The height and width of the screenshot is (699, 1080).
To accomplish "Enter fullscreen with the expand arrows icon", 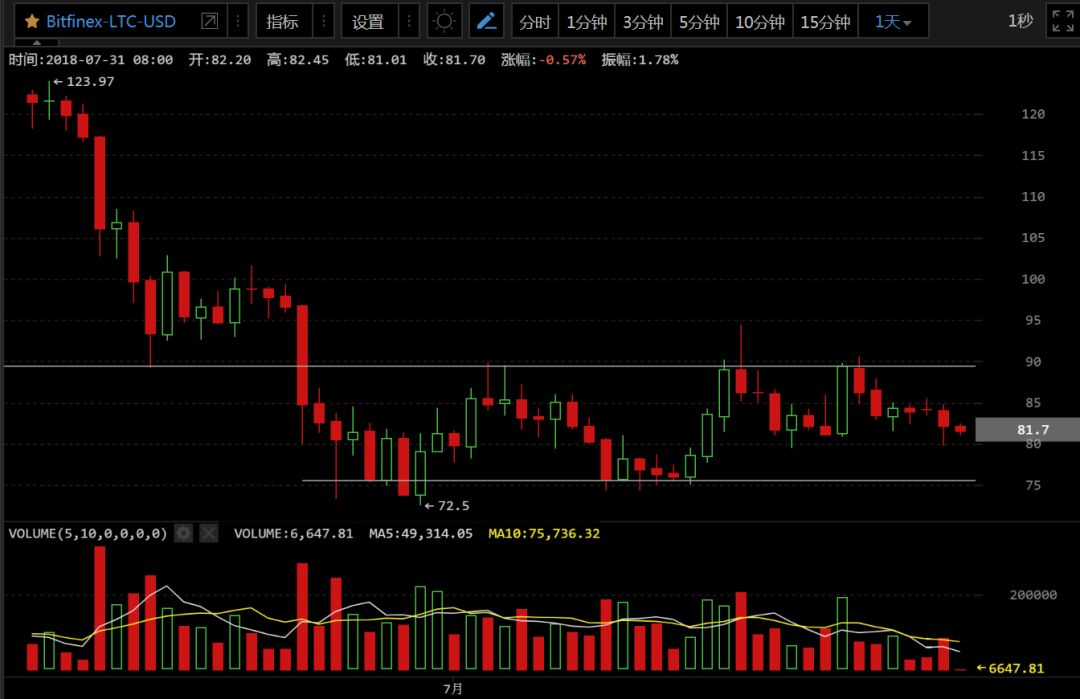I will tap(1063, 21).
